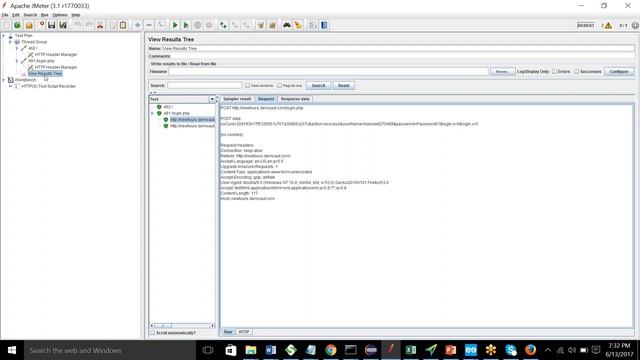
Task: Click the Collapse All minus icon
Action: pos(149,25)
